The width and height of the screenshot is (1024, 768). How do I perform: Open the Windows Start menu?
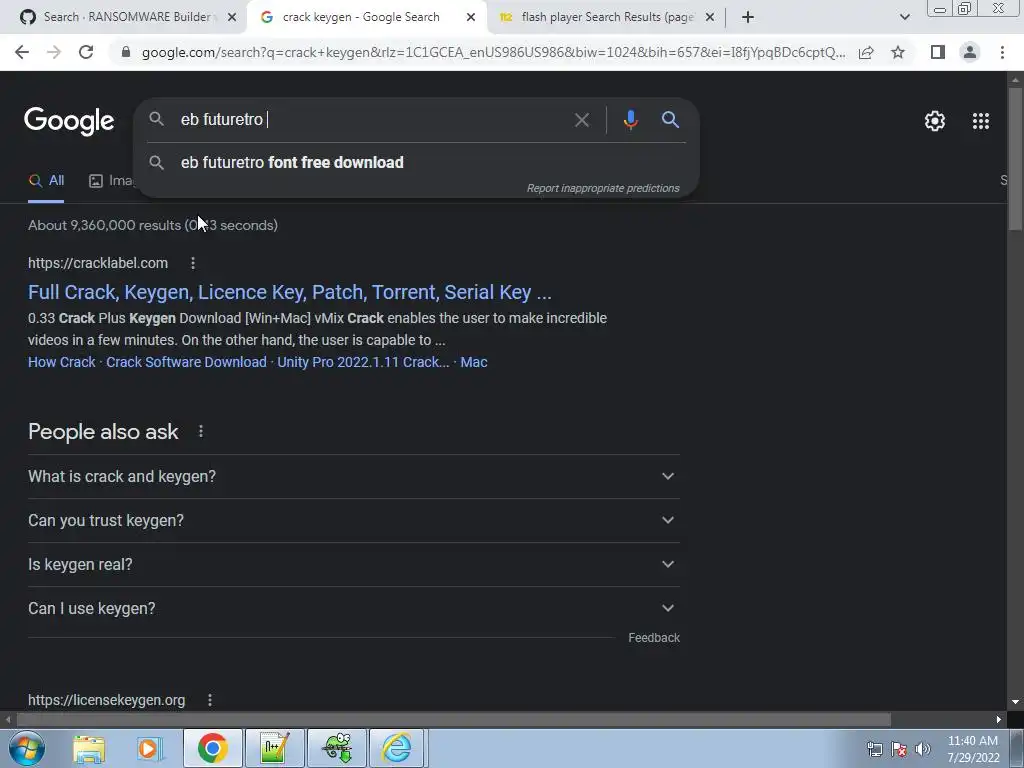(x=27, y=748)
